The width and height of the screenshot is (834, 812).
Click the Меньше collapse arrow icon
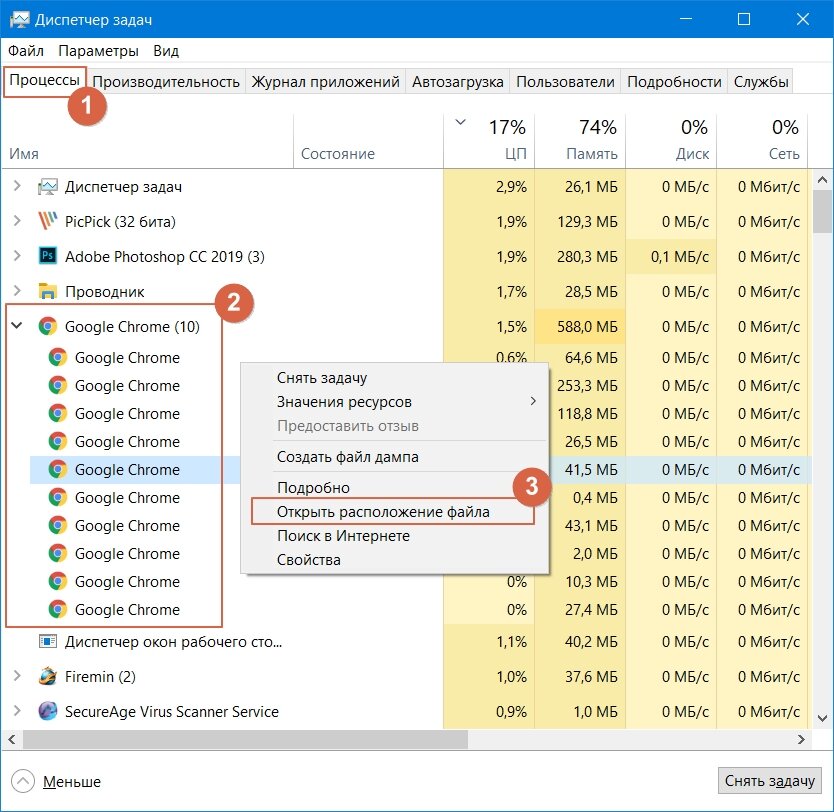pos(22,781)
